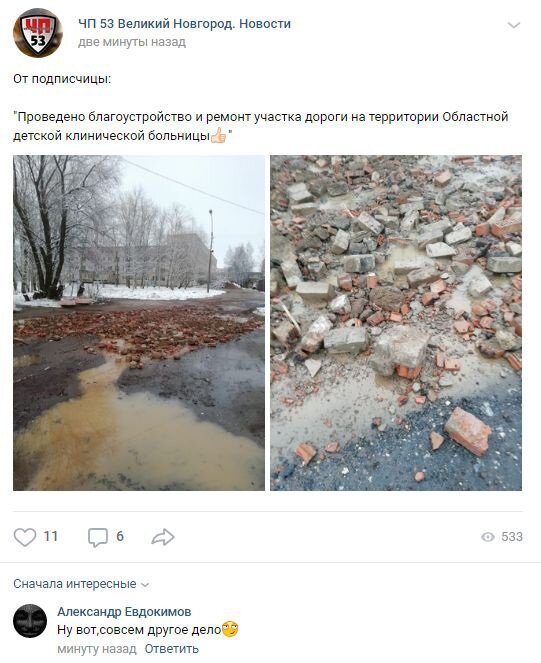The width and height of the screenshot is (541, 663).
Task: Click the chevron next to 'Сначала интересные'
Action: [x=145, y=585]
